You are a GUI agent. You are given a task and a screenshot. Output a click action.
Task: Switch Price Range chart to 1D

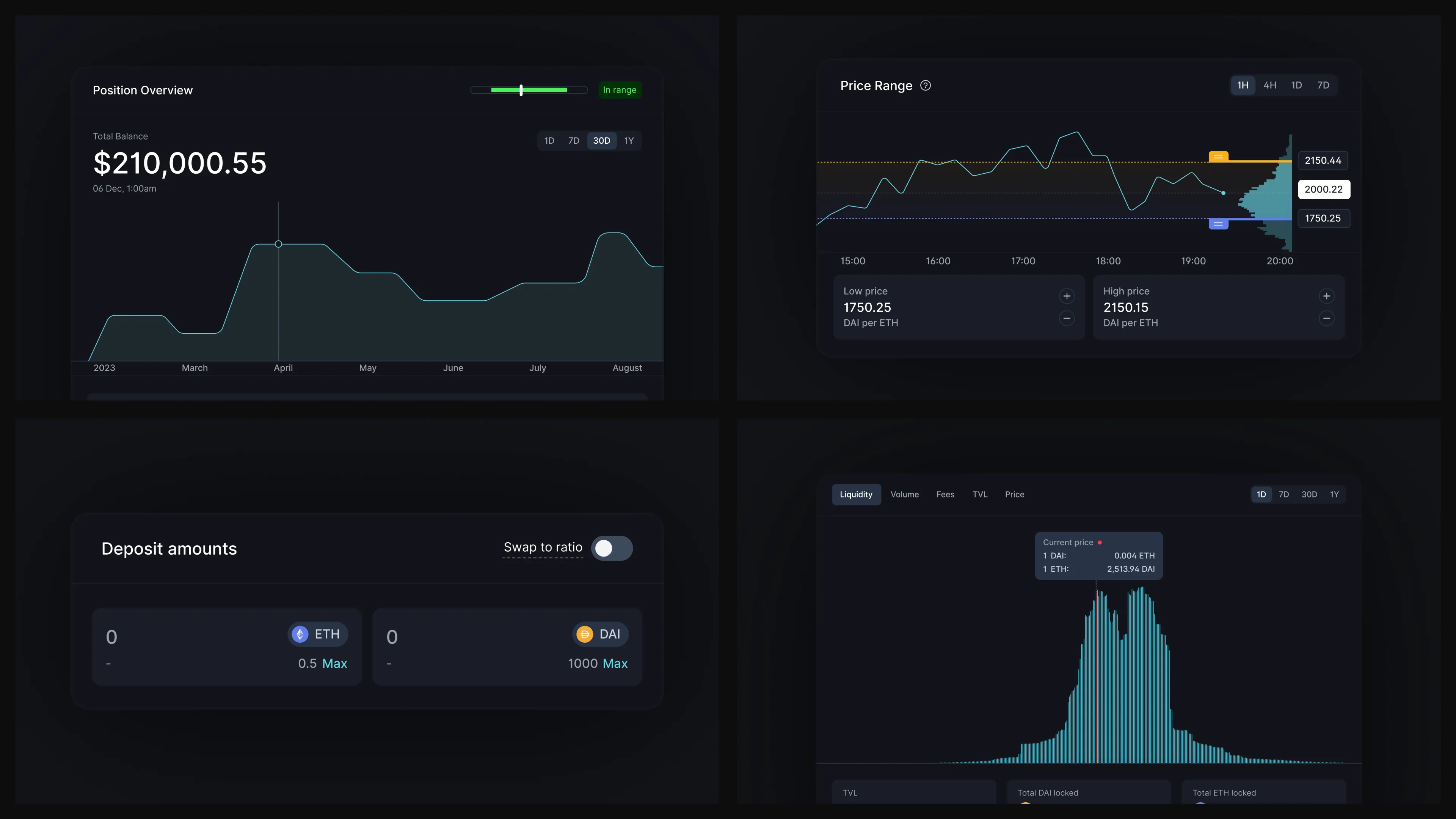tap(1296, 85)
